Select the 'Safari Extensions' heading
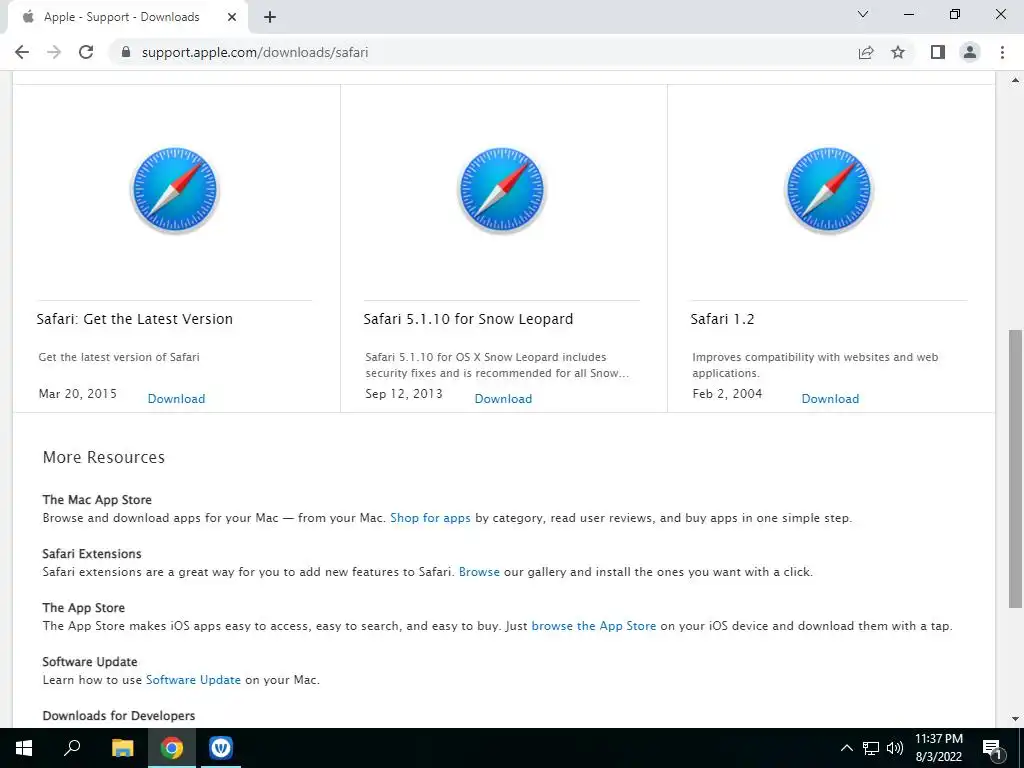The image size is (1024, 768). point(92,554)
